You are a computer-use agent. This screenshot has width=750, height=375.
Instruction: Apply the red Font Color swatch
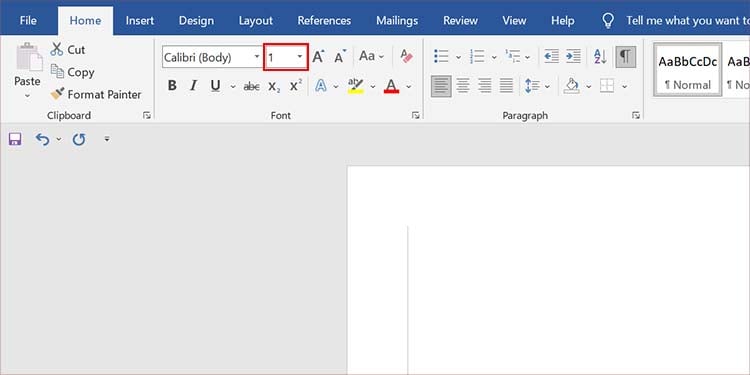(x=392, y=86)
